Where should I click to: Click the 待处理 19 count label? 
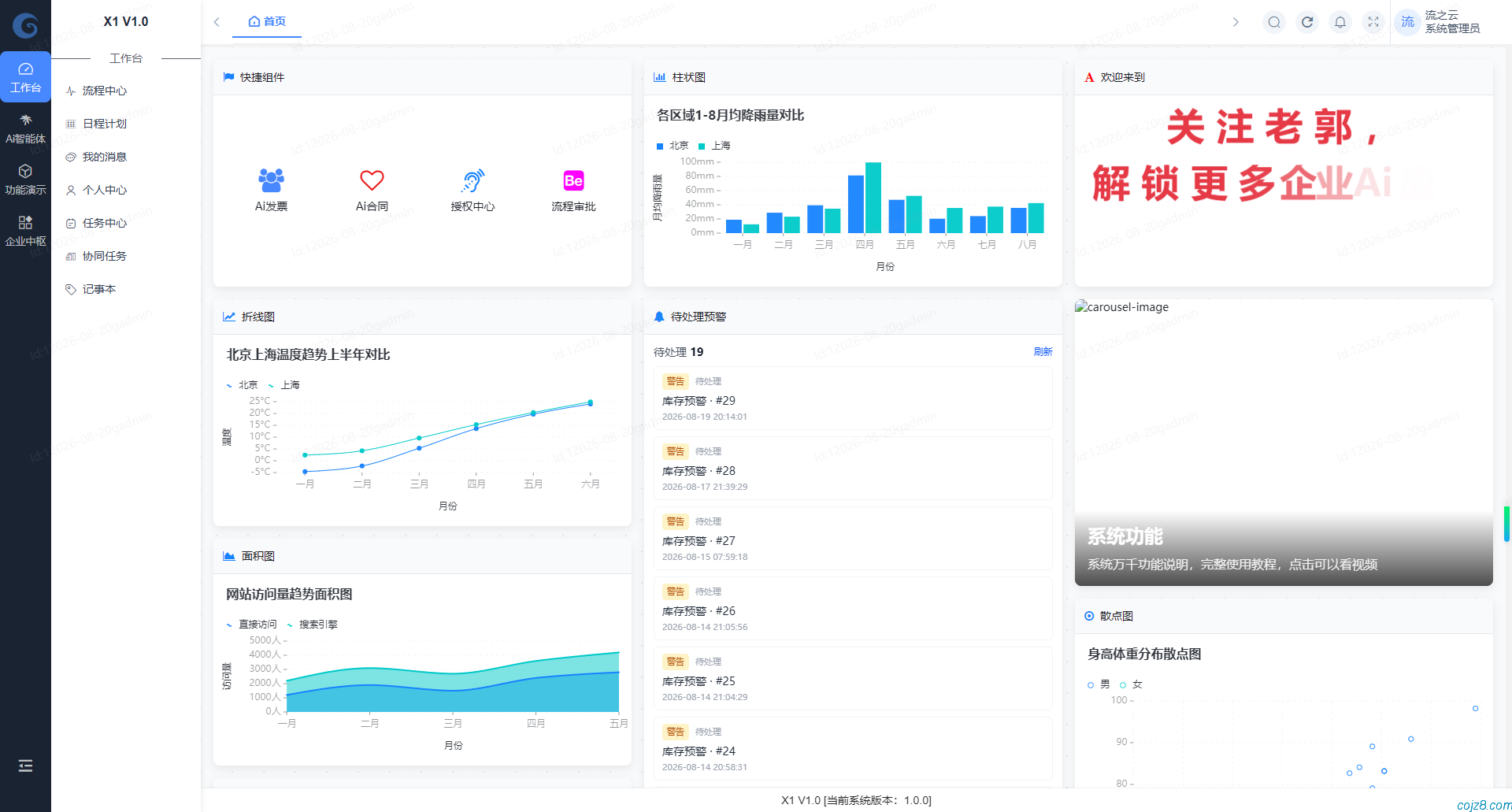click(x=678, y=352)
